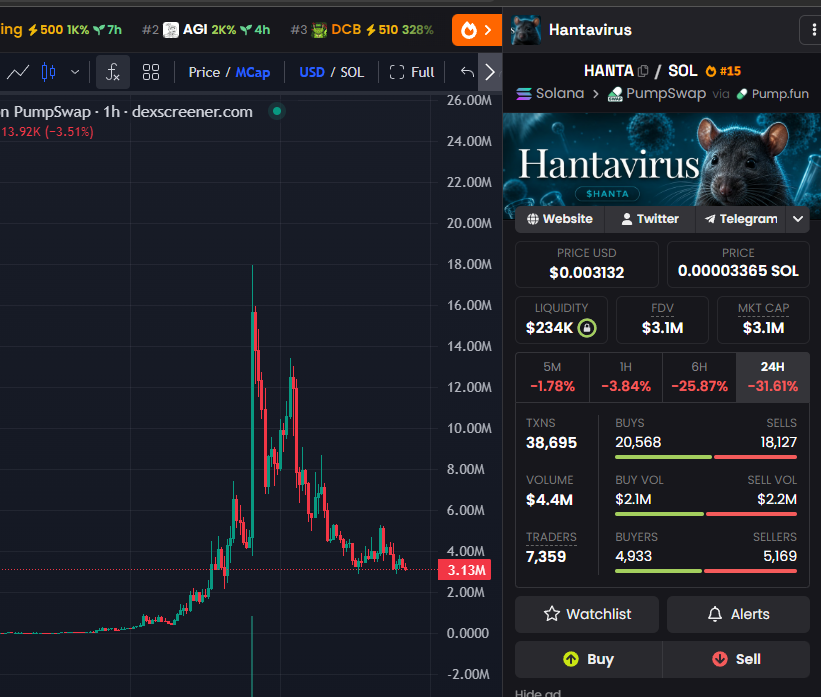
Task: Click the buys/sells ratio bar
Action: 706,457
